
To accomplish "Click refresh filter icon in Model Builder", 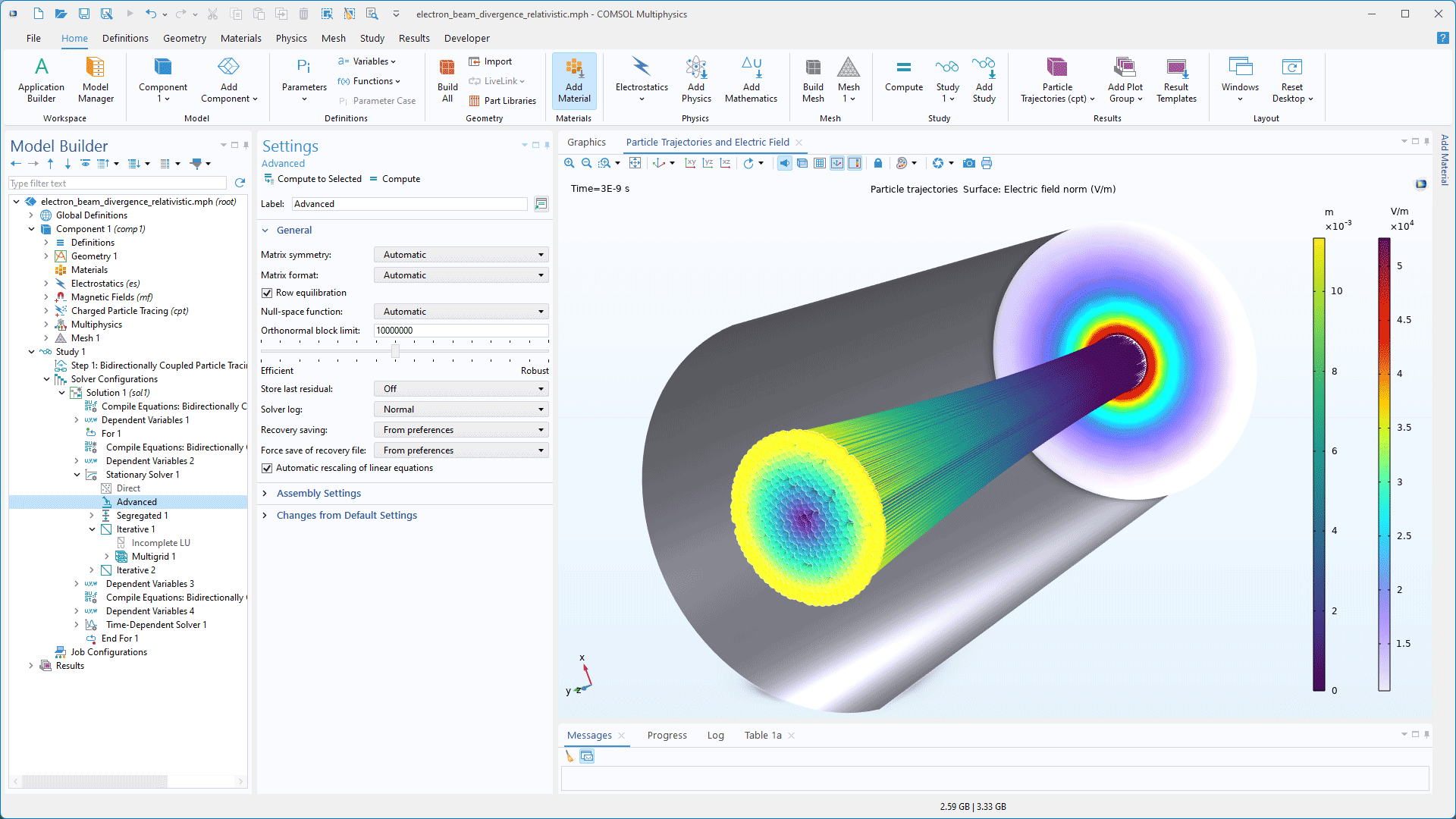I will (240, 183).
